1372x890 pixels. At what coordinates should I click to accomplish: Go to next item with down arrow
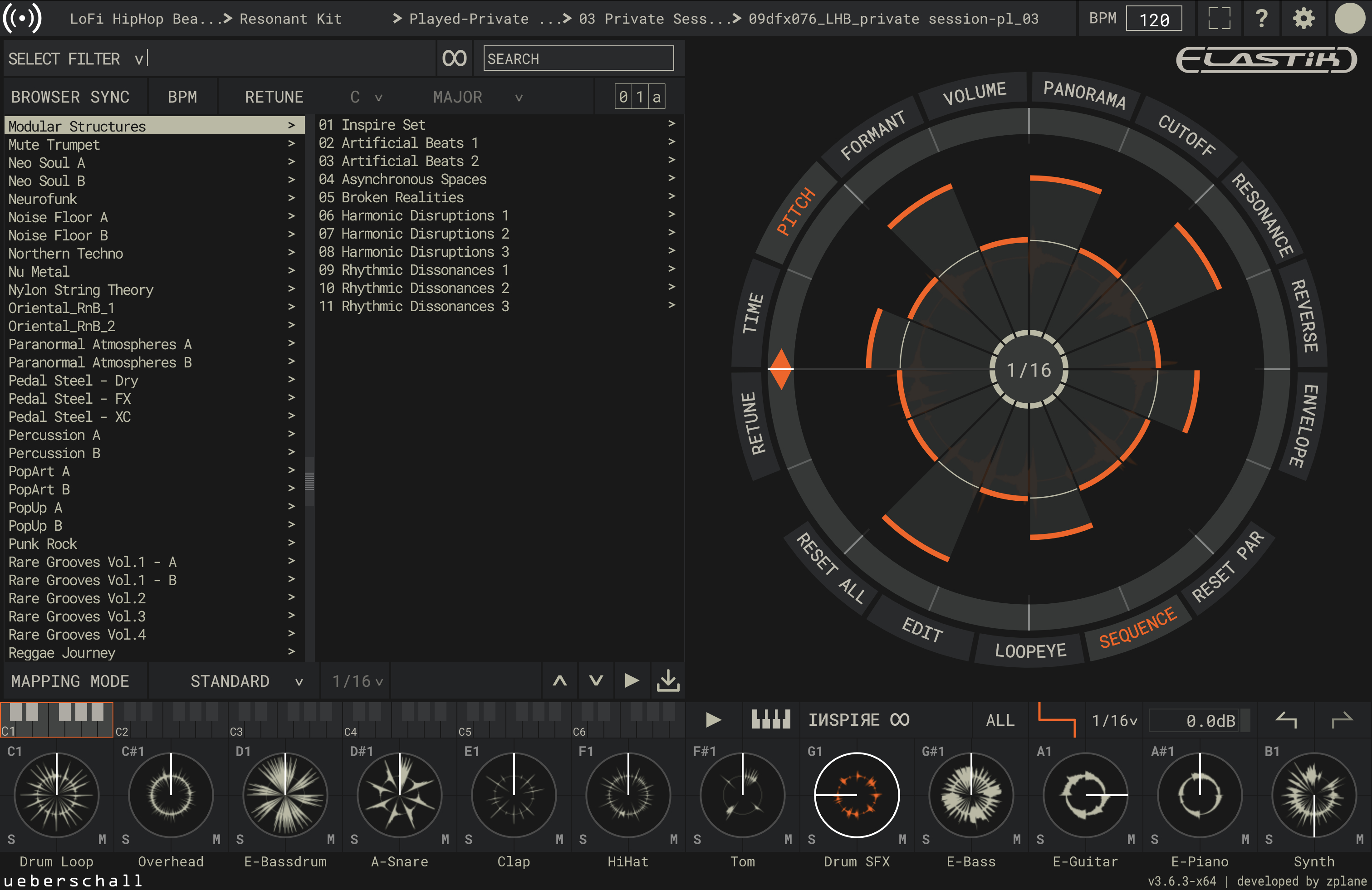coord(596,681)
